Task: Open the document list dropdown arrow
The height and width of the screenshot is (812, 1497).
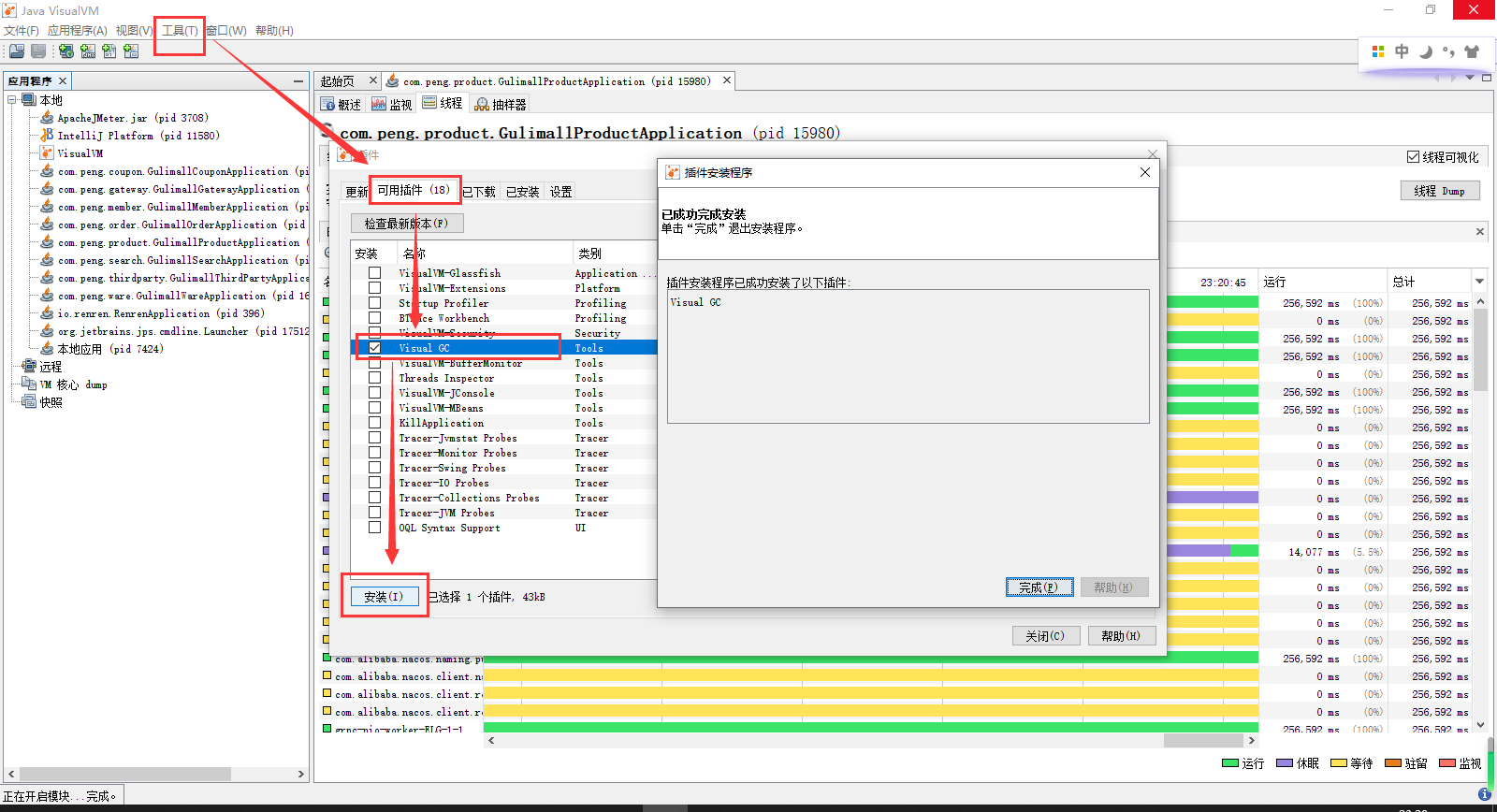Action: point(1471,78)
